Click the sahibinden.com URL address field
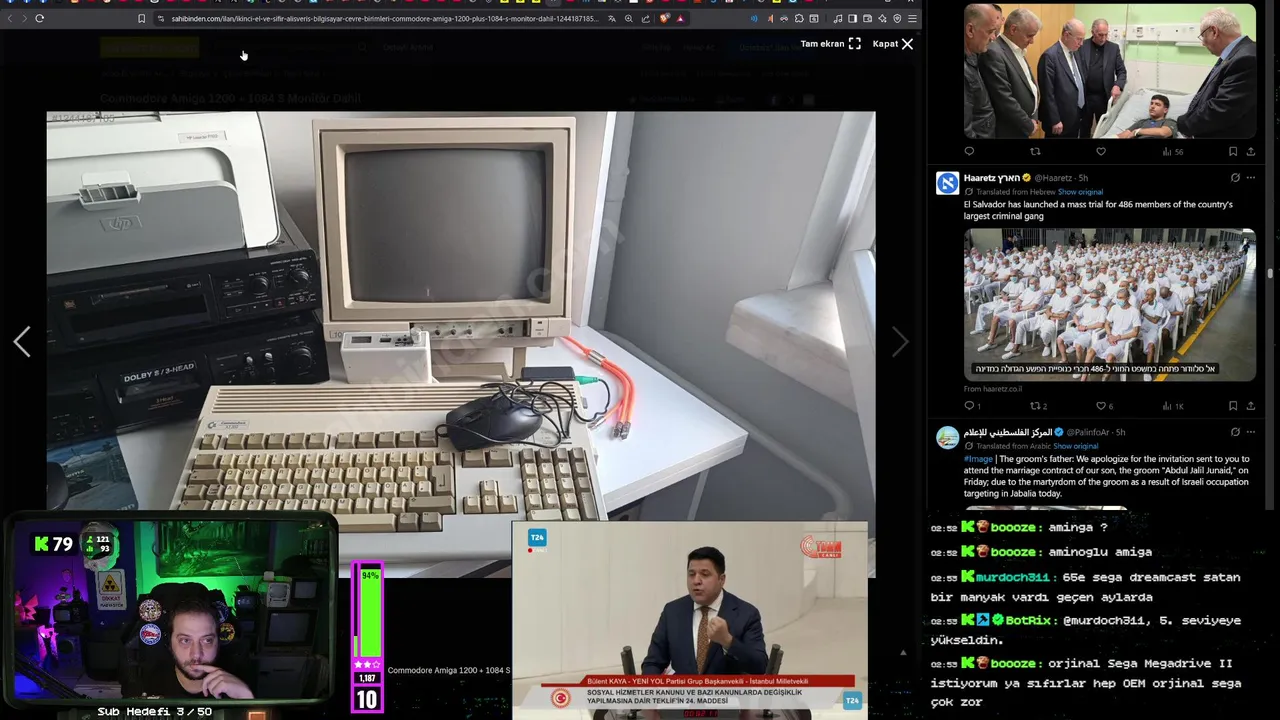Screen dimensions: 1280x720 385,18
